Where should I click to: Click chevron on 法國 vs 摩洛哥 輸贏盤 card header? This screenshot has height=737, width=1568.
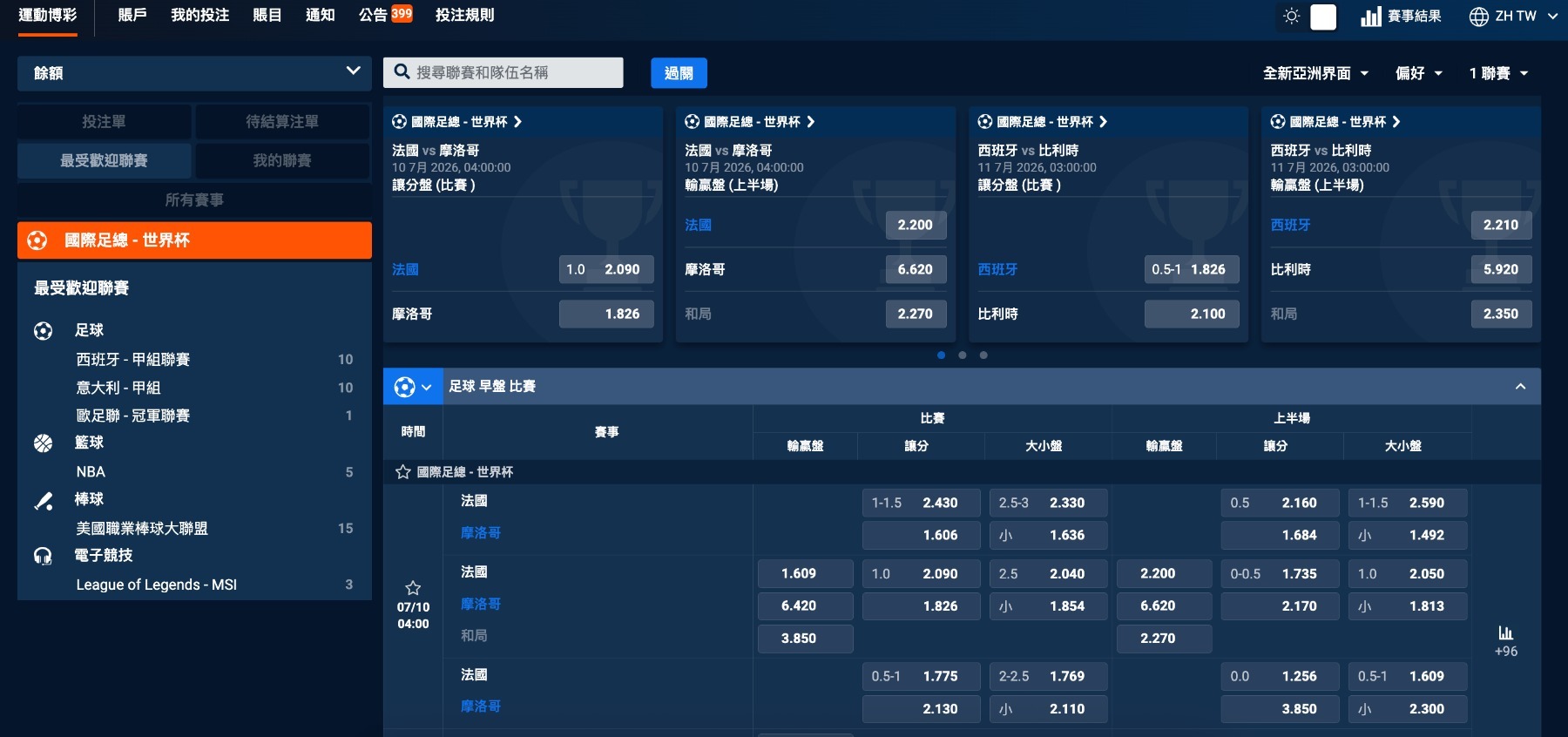[x=811, y=122]
